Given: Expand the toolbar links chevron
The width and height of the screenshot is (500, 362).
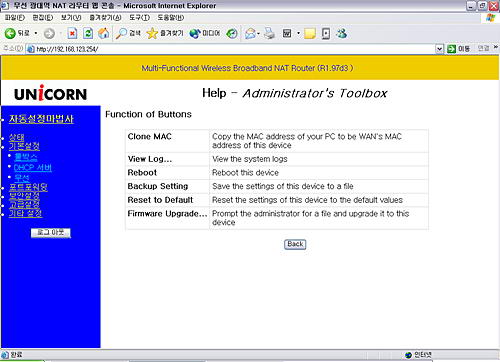Looking at the screenshot, I should [496, 48].
